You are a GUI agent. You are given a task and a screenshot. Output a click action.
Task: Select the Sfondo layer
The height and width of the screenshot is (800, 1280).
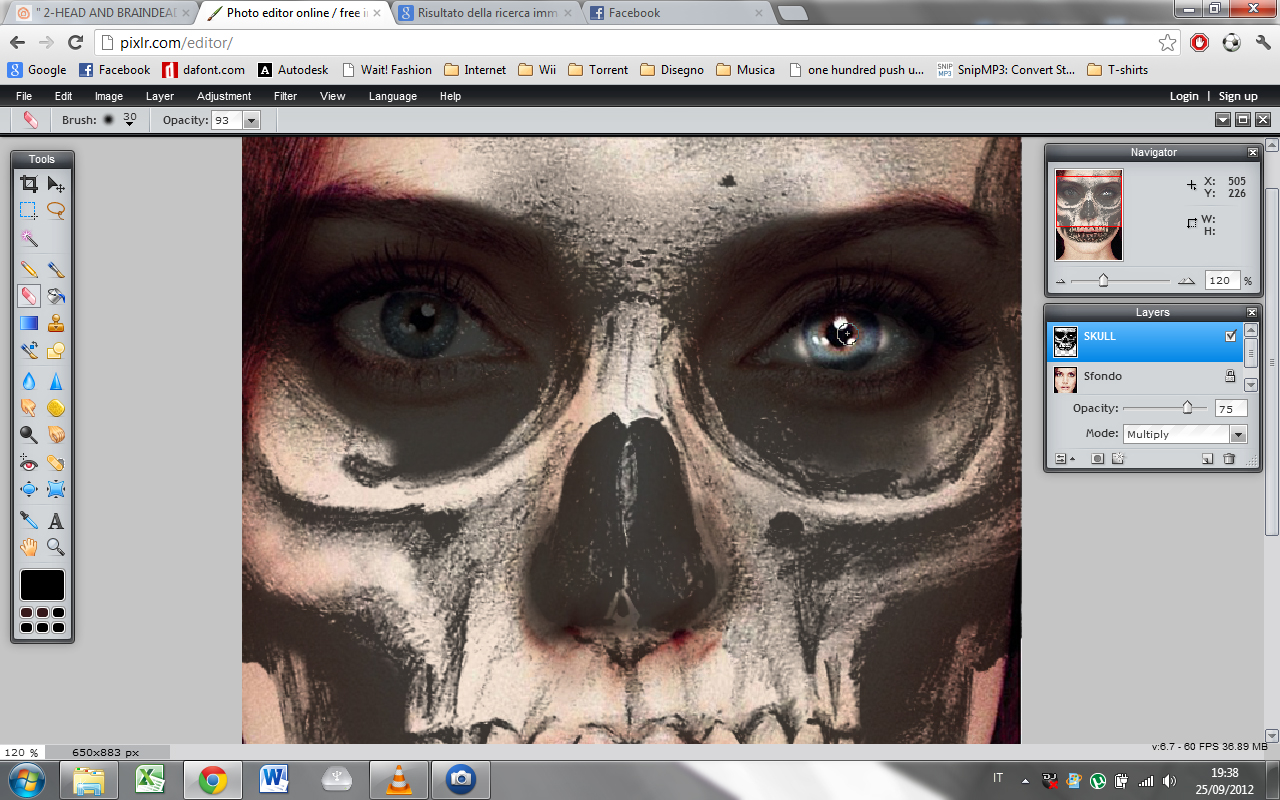pos(1145,377)
